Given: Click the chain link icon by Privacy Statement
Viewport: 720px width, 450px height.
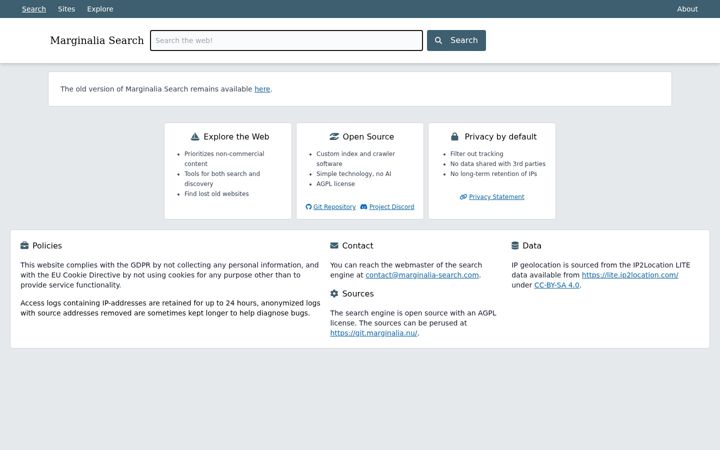Looking at the screenshot, I should point(463,197).
